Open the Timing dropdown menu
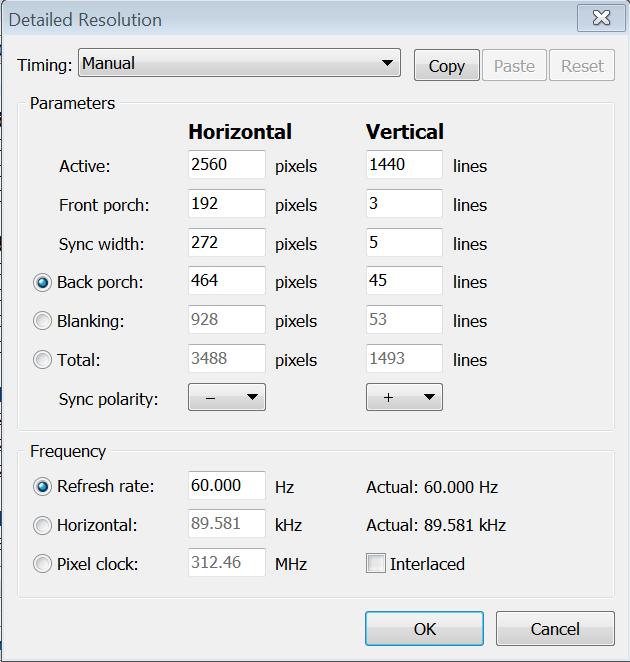The height and width of the screenshot is (662, 630). pyautogui.click(x=239, y=64)
